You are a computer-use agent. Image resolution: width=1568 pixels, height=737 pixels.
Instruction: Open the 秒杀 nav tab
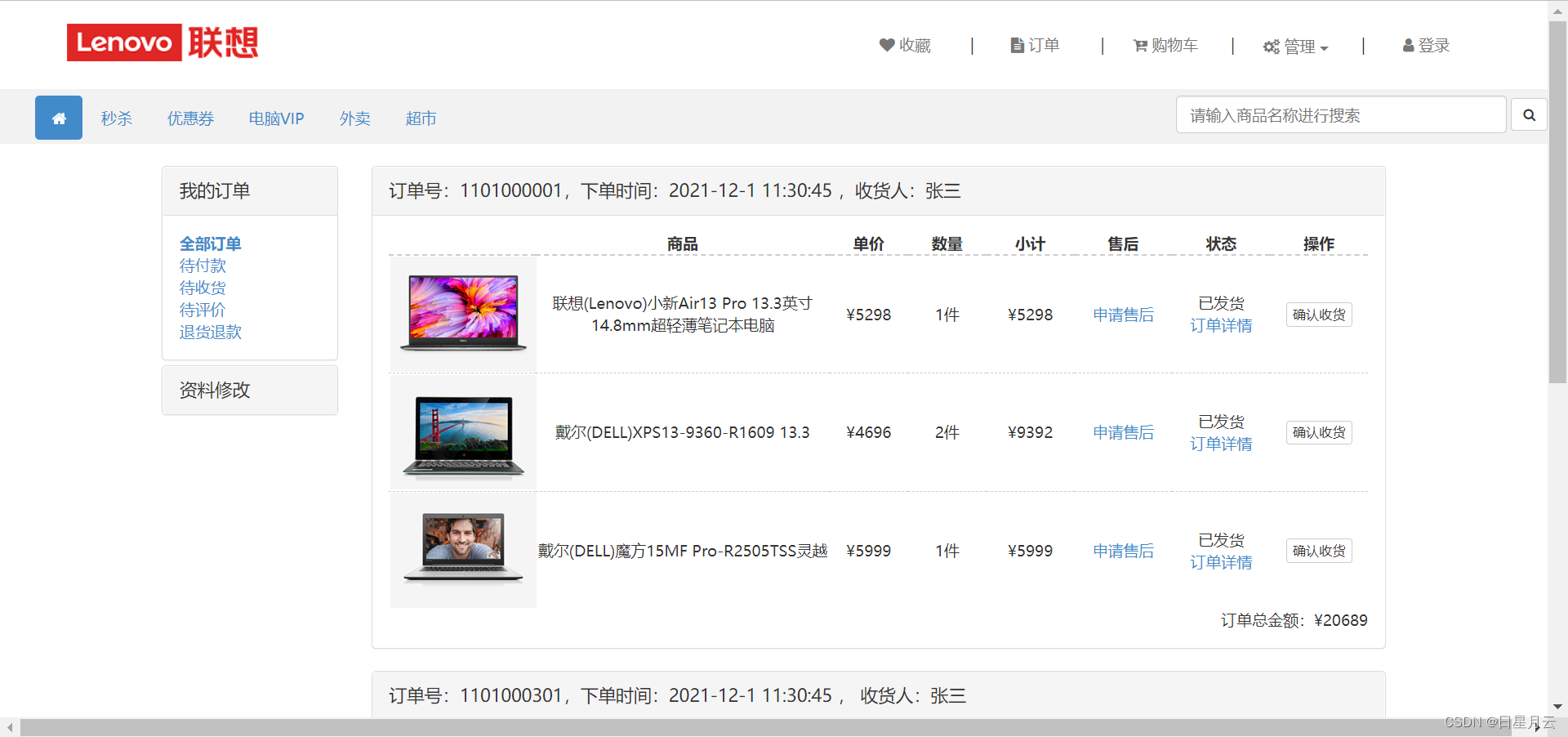(117, 118)
